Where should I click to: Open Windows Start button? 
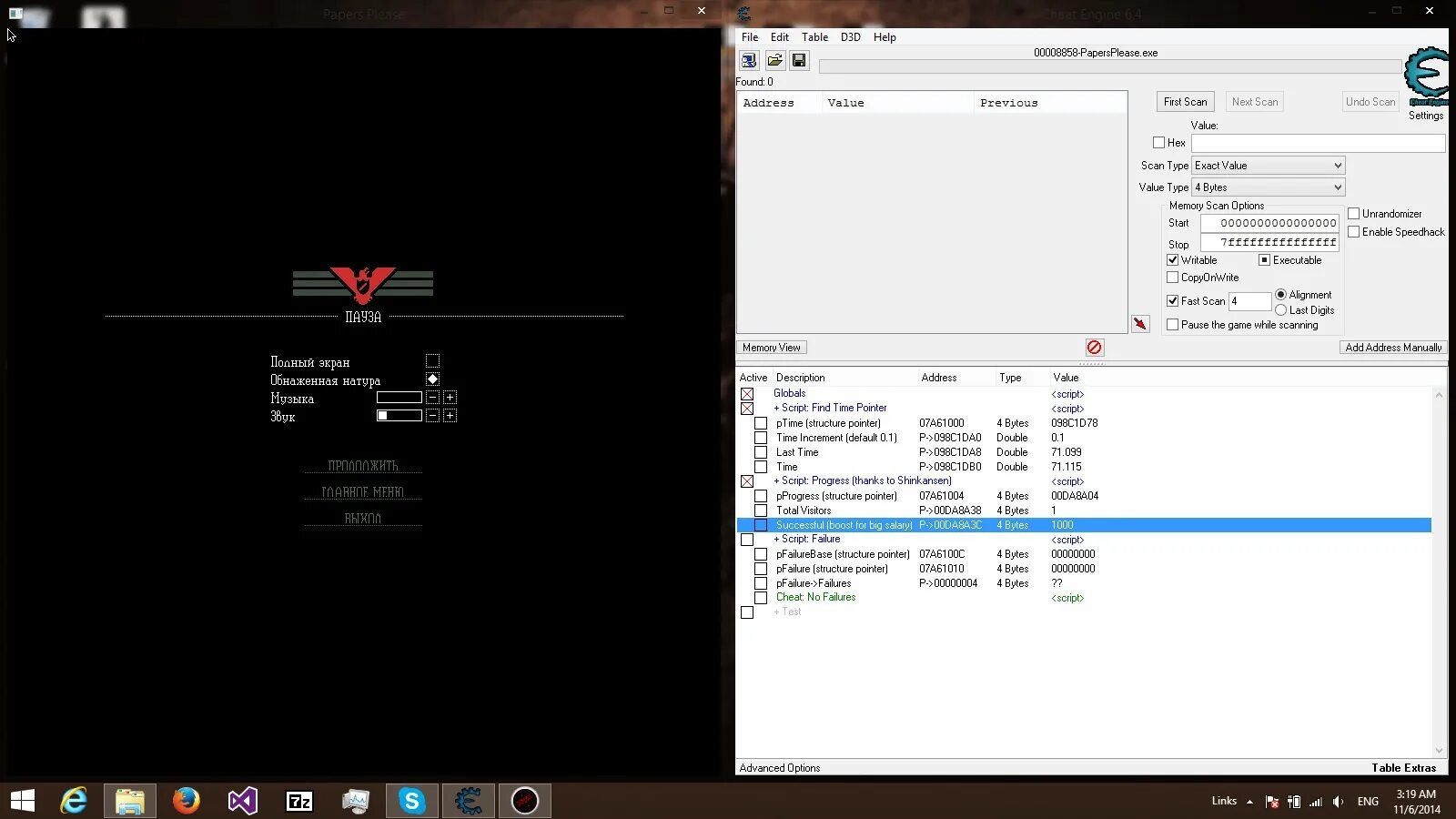23,801
